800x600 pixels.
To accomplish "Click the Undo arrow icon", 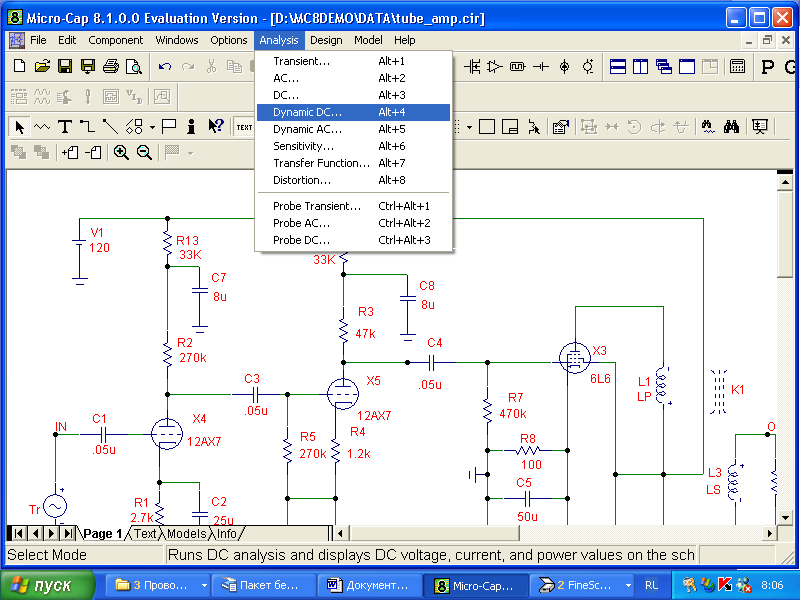I will (x=165, y=67).
